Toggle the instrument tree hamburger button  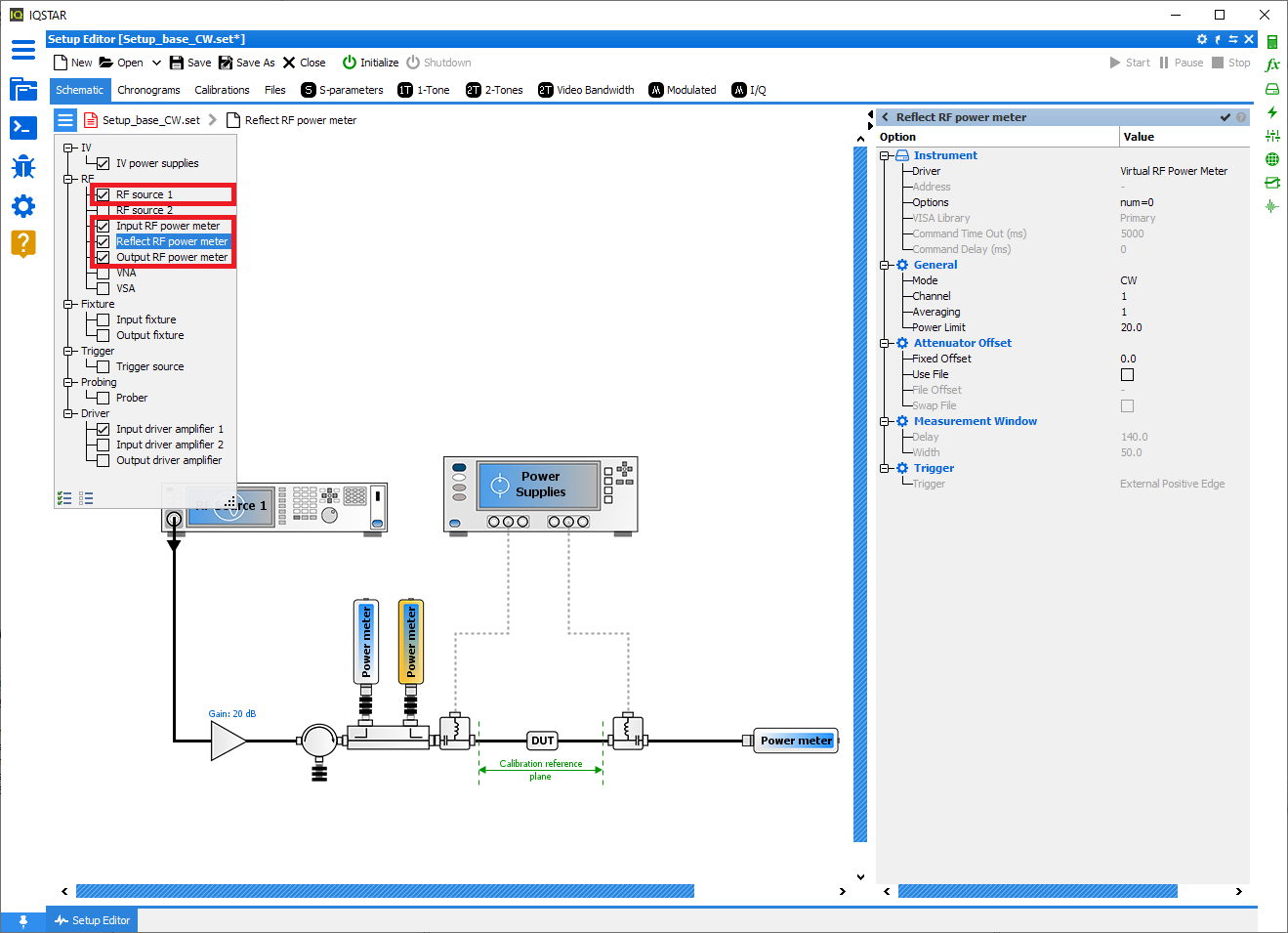pos(65,120)
